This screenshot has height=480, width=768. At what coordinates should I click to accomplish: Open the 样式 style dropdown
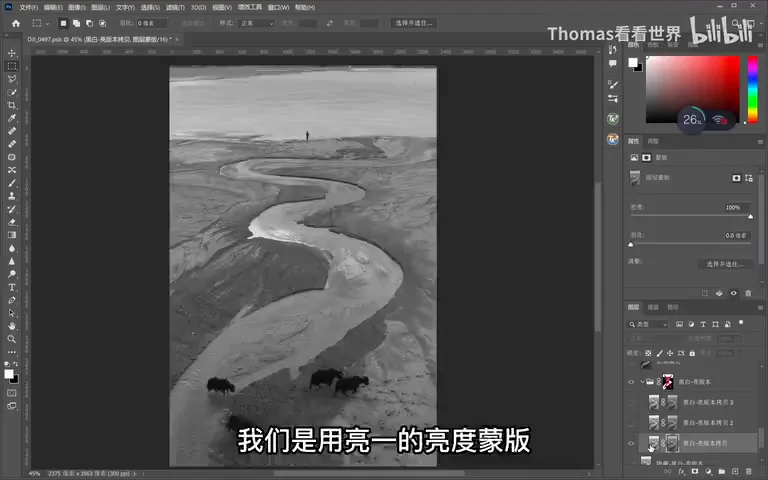click(x=257, y=23)
